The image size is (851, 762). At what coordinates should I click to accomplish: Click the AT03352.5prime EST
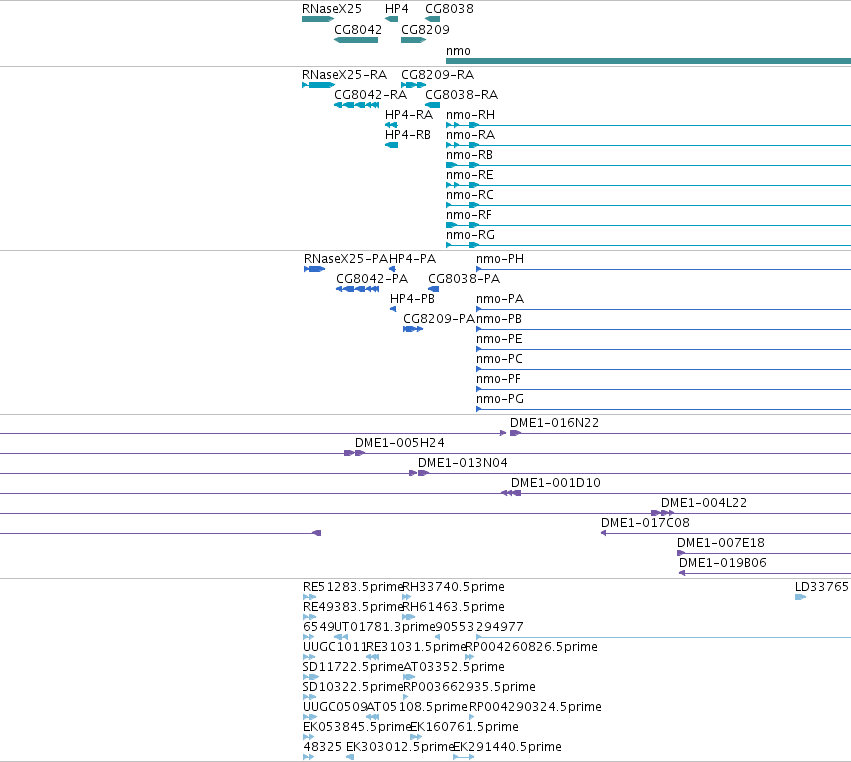409,677
